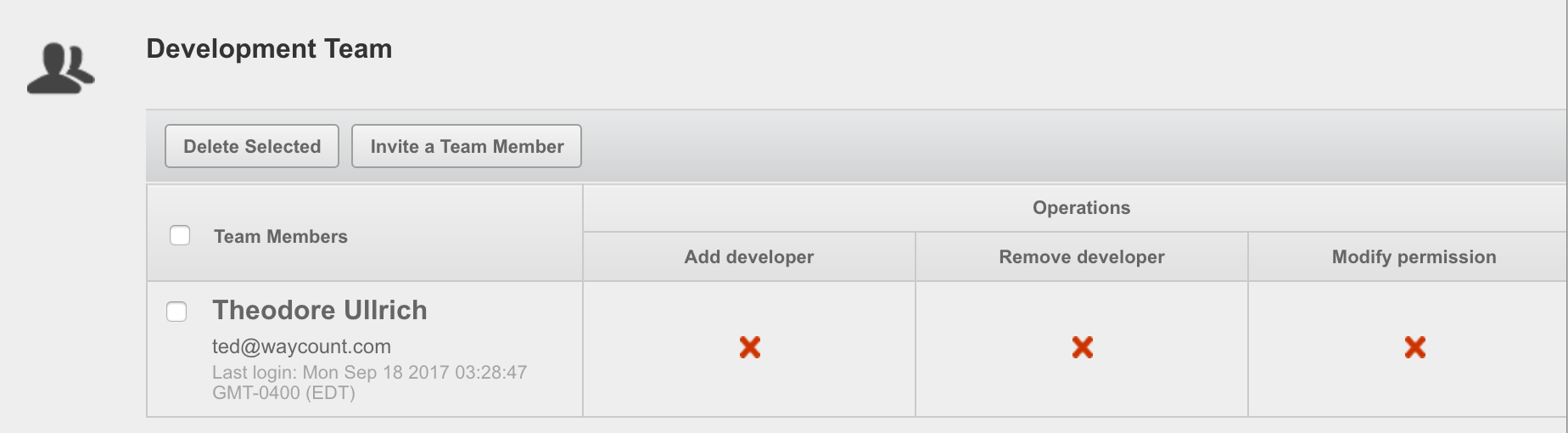
Task: Toggle Remove developer permission for Theodore Ullrich
Action: click(x=1082, y=347)
